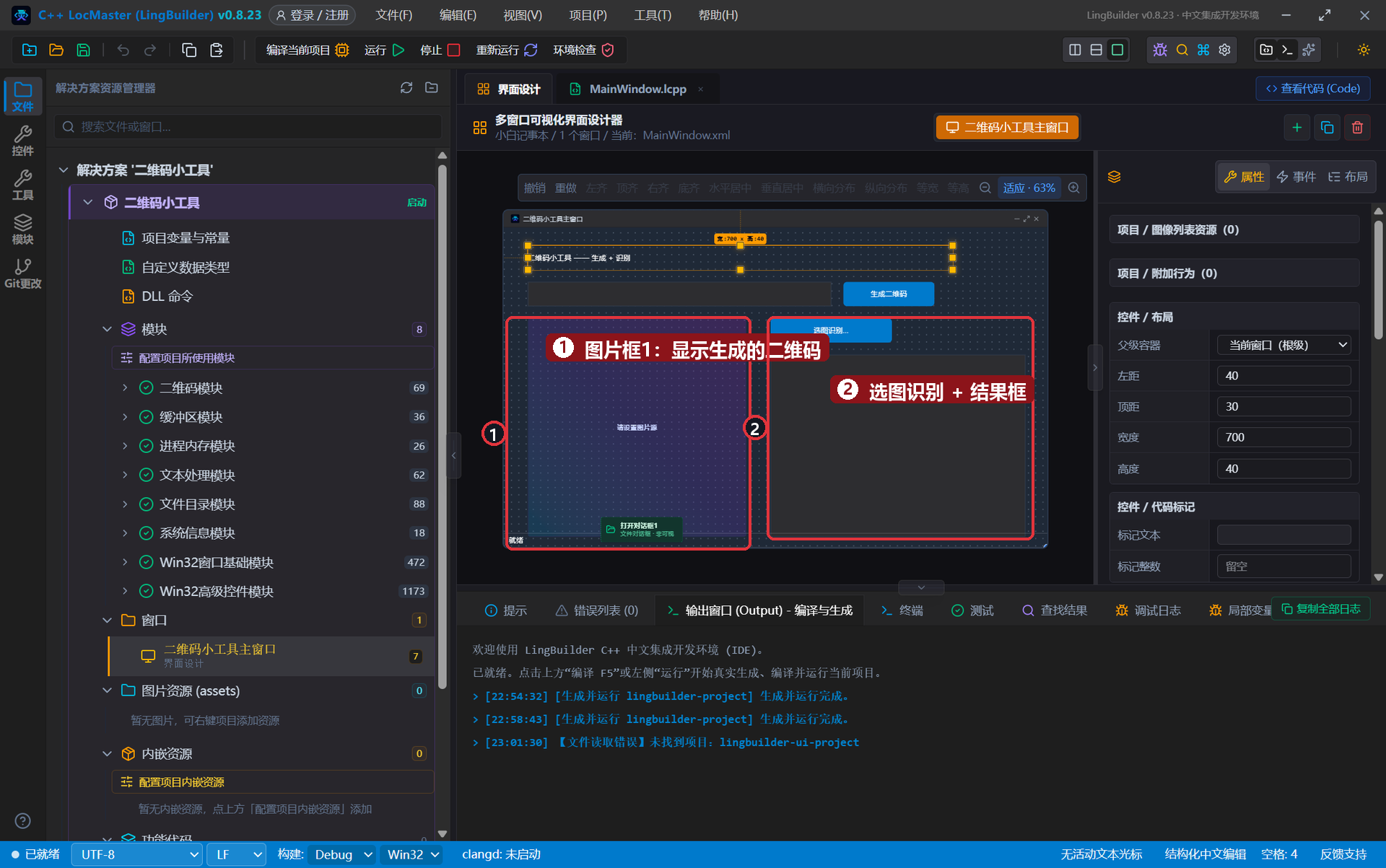Open the Git更改 sidebar panel
Viewport: 1386px width, 868px height.
pyautogui.click(x=22, y=273)
